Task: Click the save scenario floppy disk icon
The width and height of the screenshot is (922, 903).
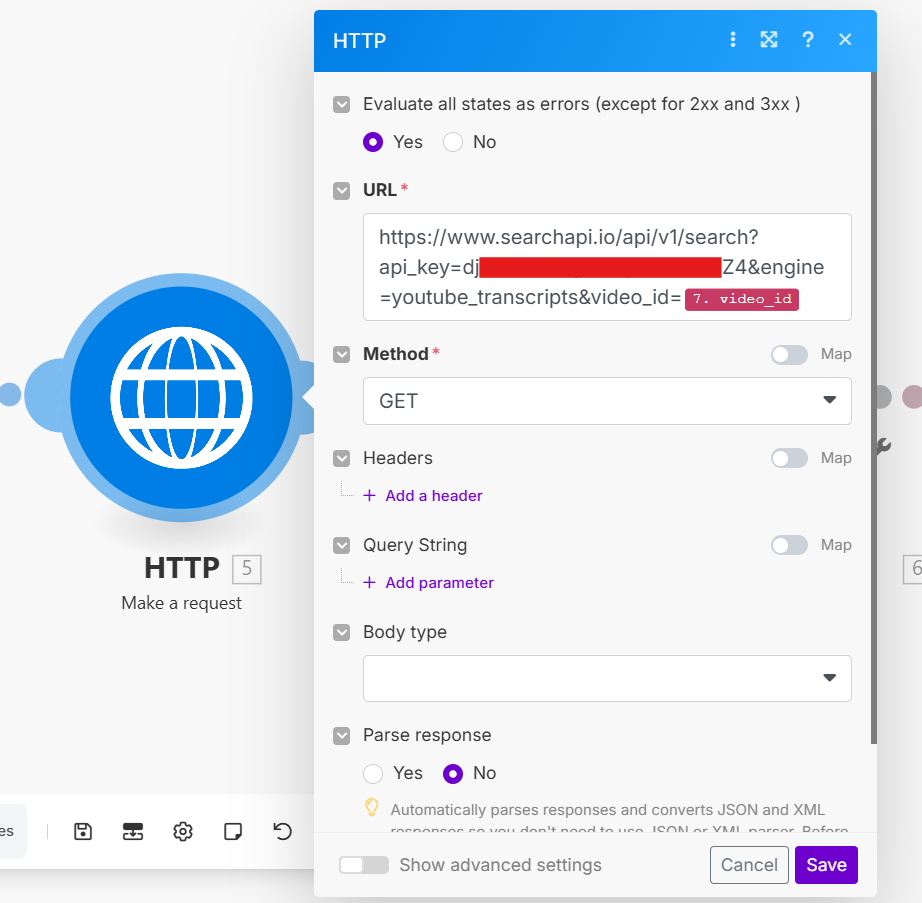Action: [x=83, y=831]
